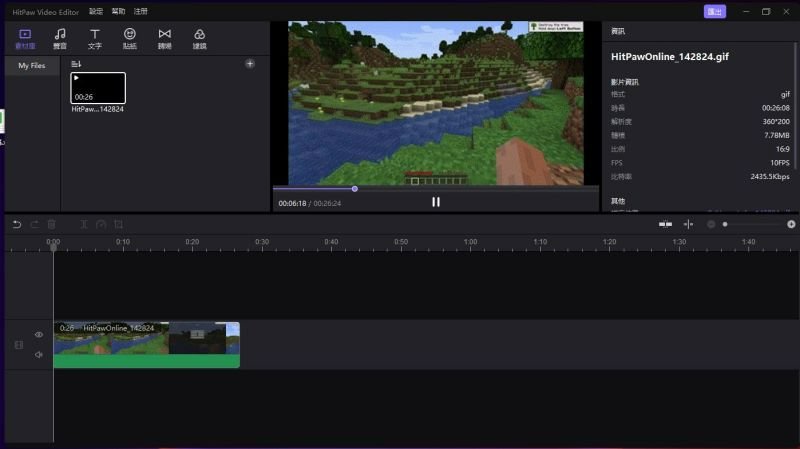800x449 pixels.
Task: Open the Register menu in title bar
Action: [141, 11]
